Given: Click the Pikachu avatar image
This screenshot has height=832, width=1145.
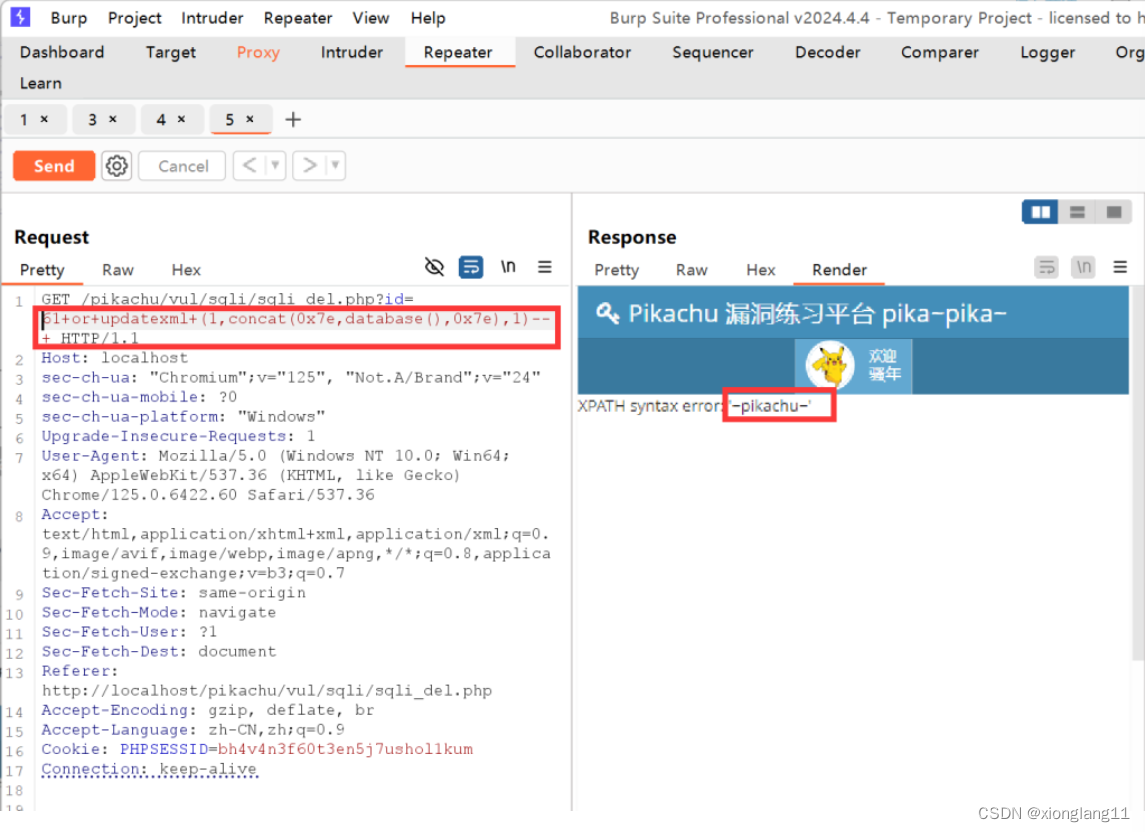Looking at the screenshot, I should 830,365.
